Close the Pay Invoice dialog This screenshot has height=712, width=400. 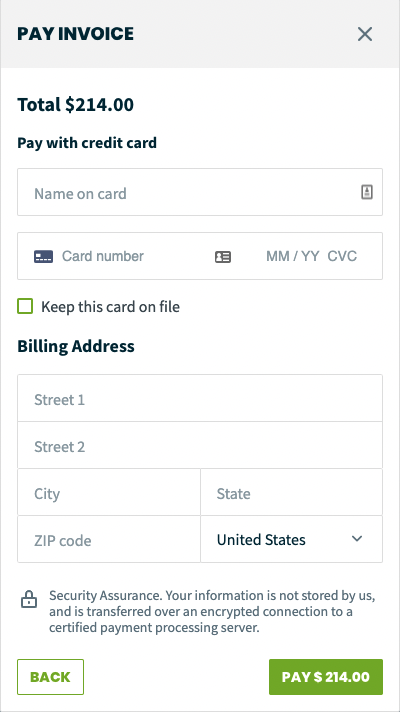click(x=365, y=34)
